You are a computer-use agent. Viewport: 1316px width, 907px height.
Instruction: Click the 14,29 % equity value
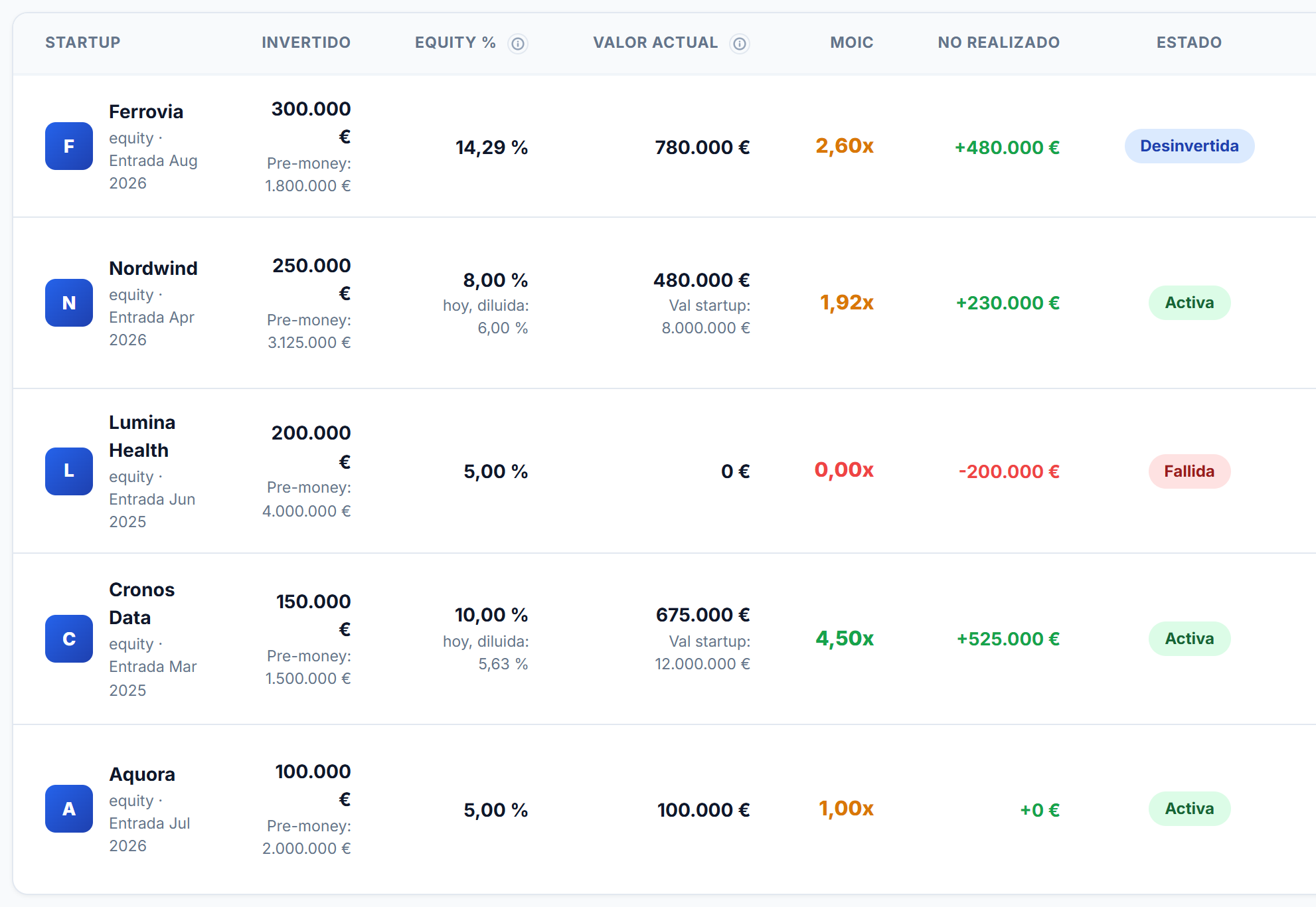coord(491,147)
